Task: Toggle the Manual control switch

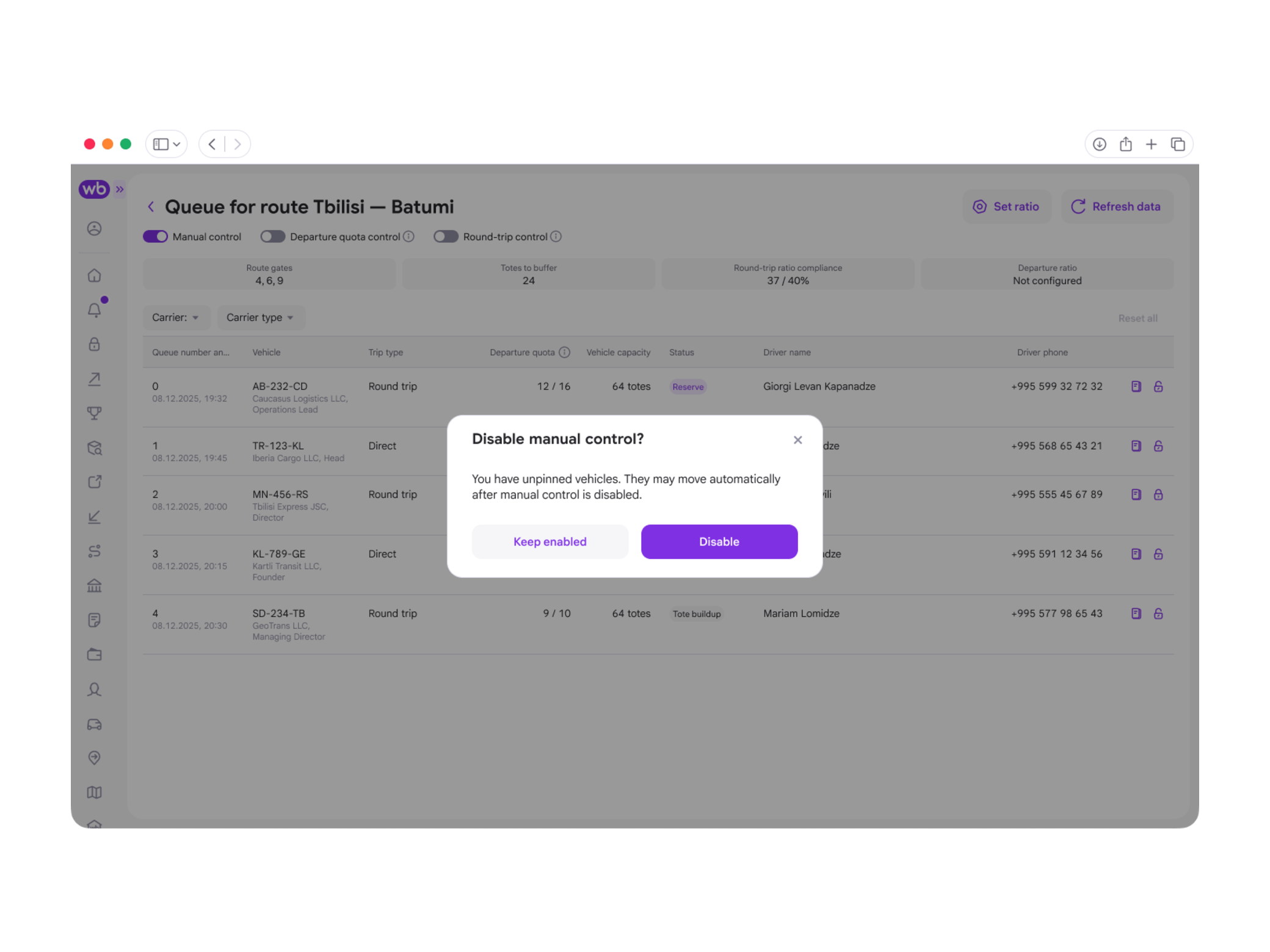Action: (x=155, y=237)
